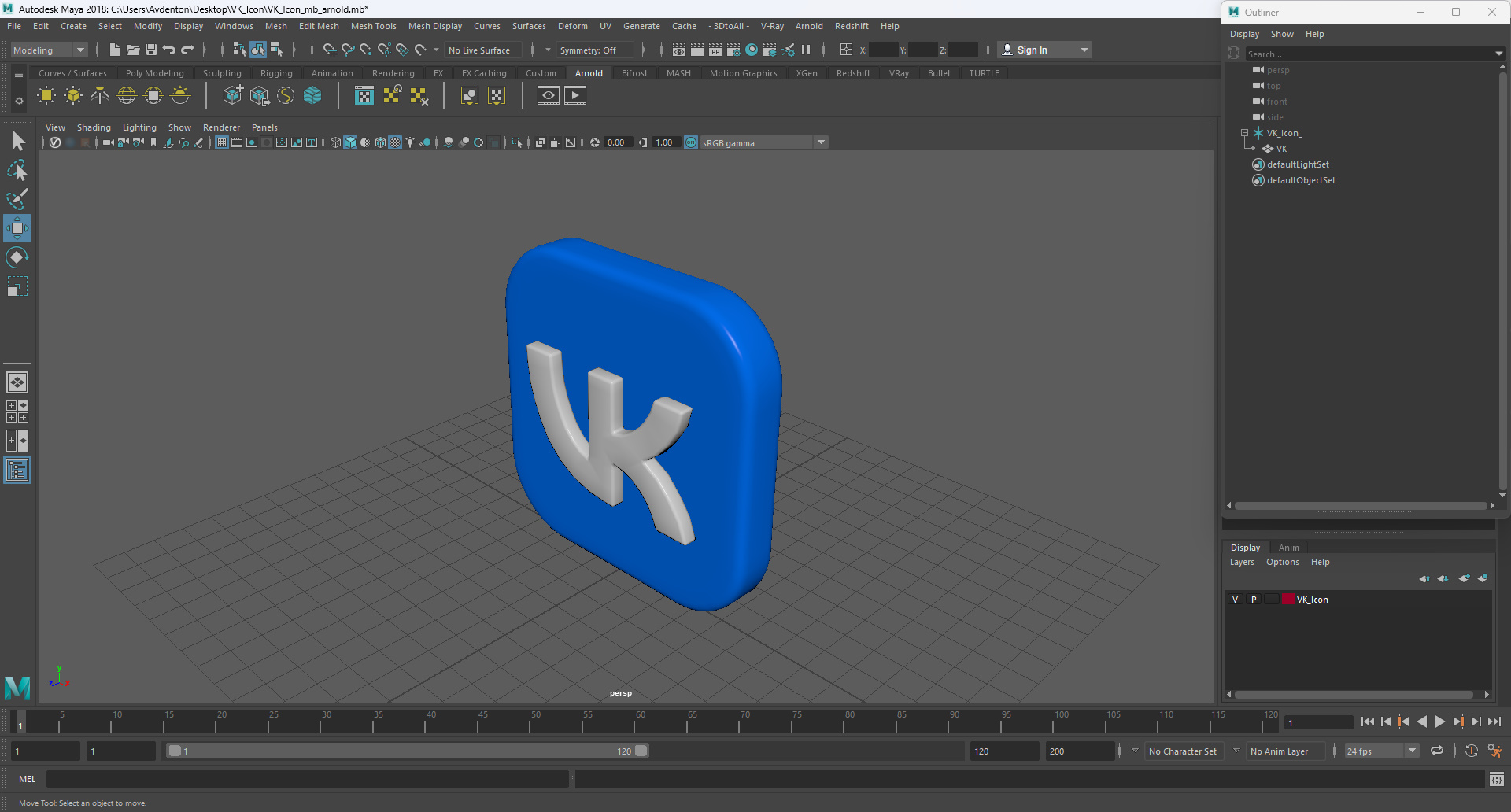
Task: Save the current scene
Action: pos(151,50)
